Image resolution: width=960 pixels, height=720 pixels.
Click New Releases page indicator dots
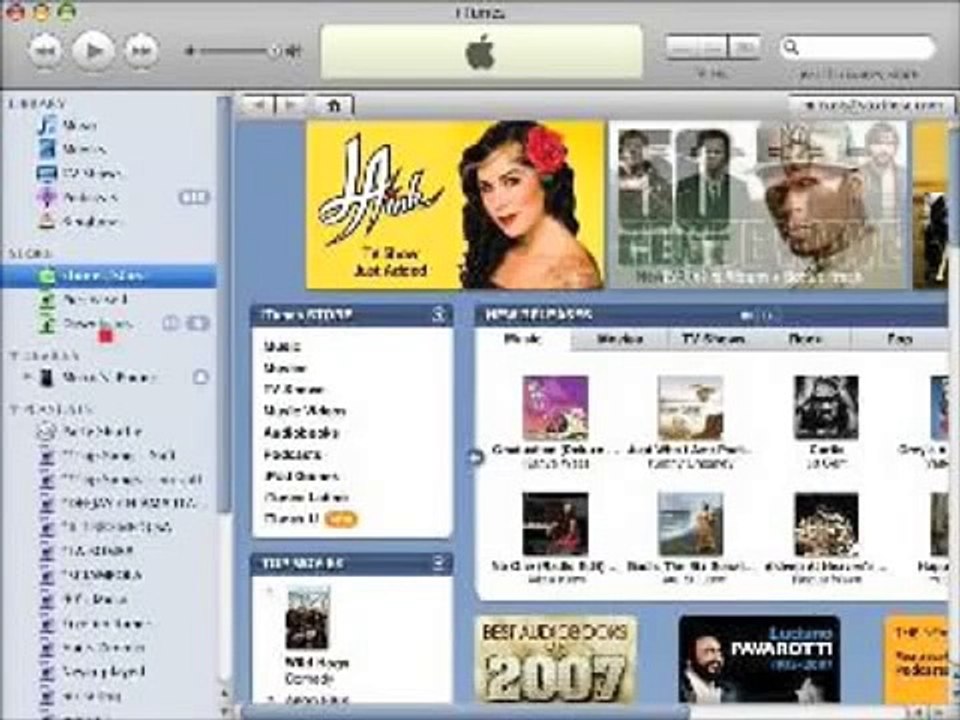pyautogui.click(x=759, y=315)
